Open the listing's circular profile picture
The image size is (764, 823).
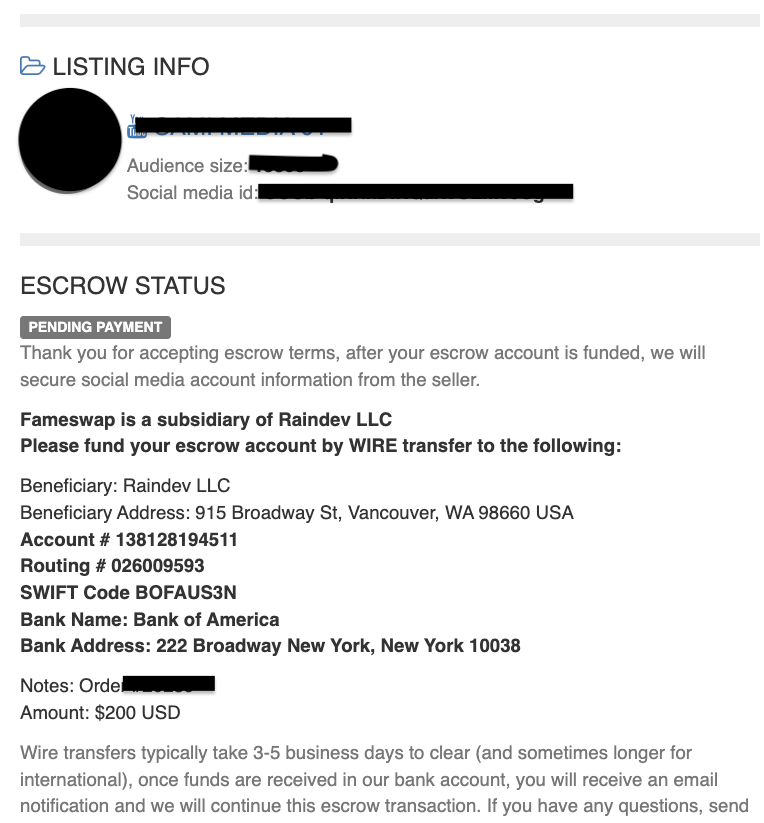(x=70, y=140)
